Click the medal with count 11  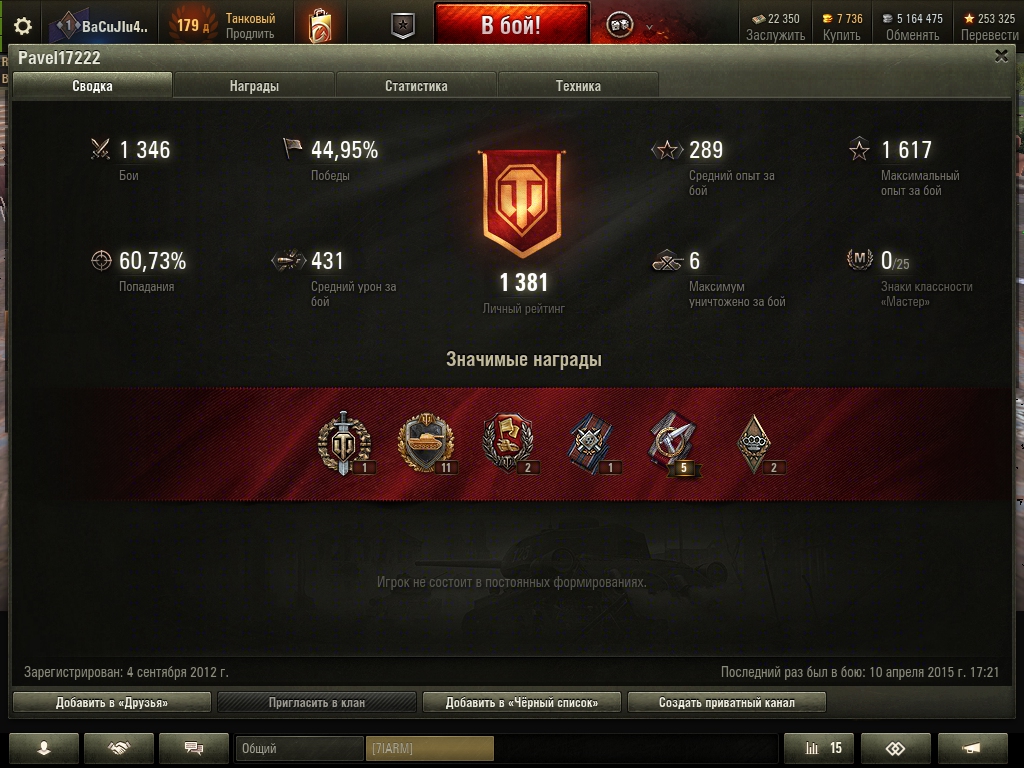point(427,443)
